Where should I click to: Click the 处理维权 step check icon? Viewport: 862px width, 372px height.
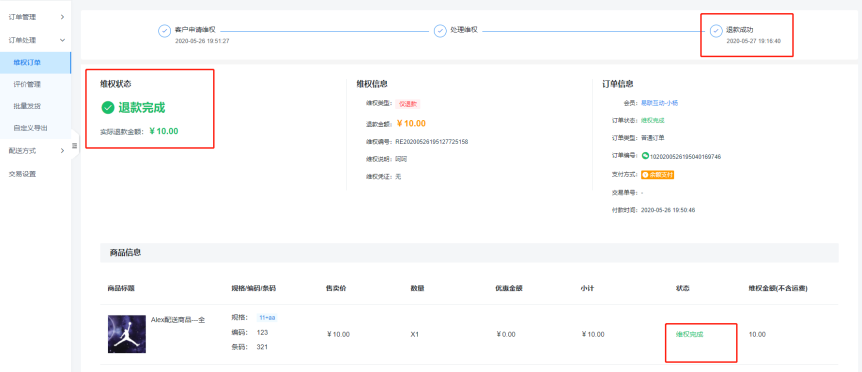click(440, 31)
